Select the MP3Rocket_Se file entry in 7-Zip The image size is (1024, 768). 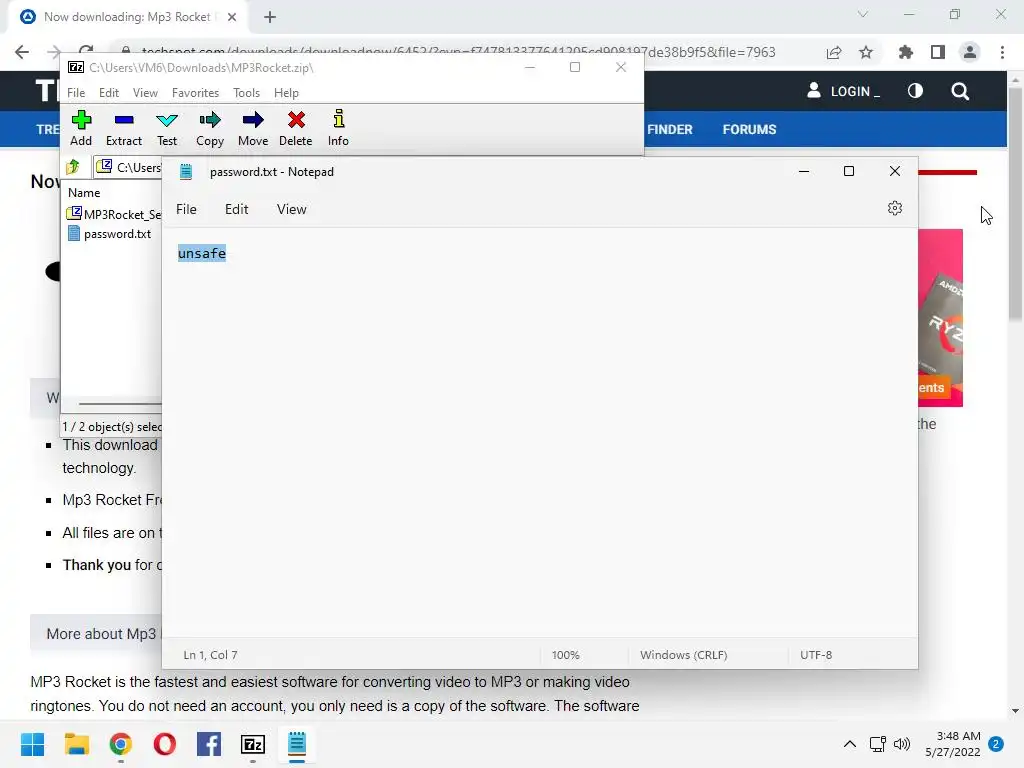pyautogui.click(x=114, y=214)
